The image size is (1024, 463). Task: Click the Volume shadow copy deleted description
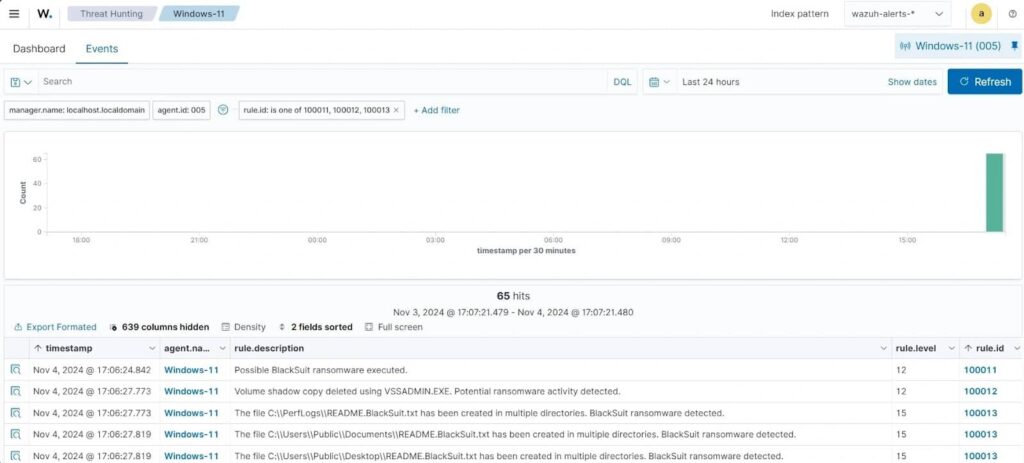pos(427,391)
